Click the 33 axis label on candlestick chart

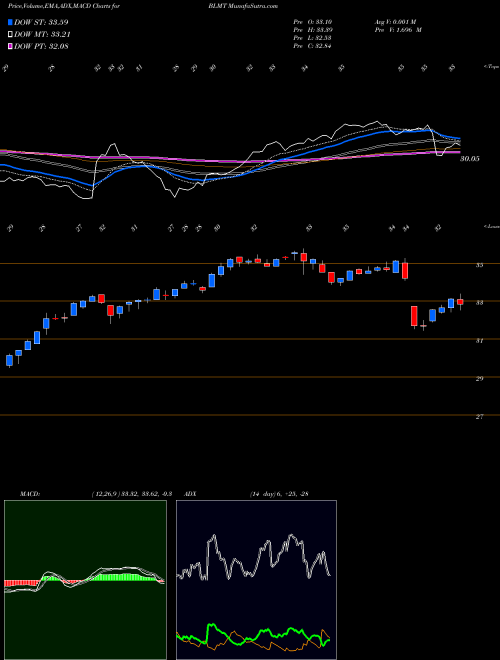click(479, 303)
